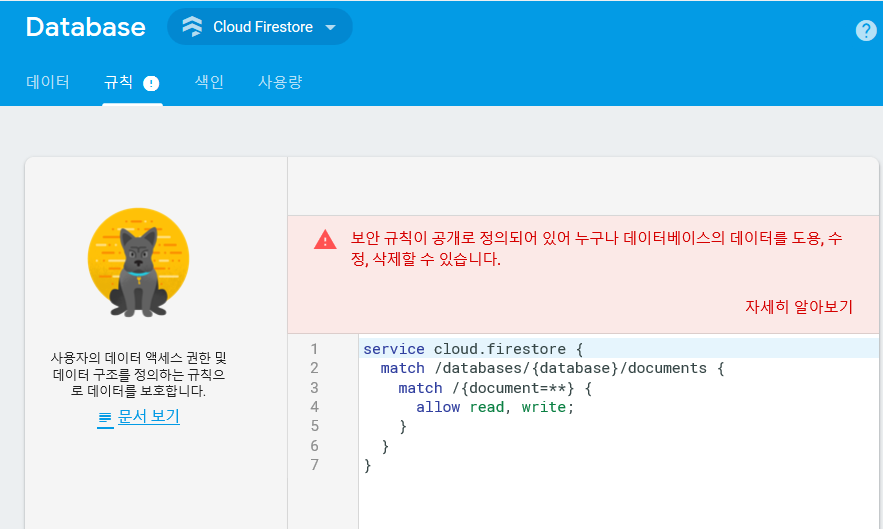The height and width of the screenshot is (529, 883).
Task: Click the Cloud Firestore logo icon
Action: [x=192, y=27]
